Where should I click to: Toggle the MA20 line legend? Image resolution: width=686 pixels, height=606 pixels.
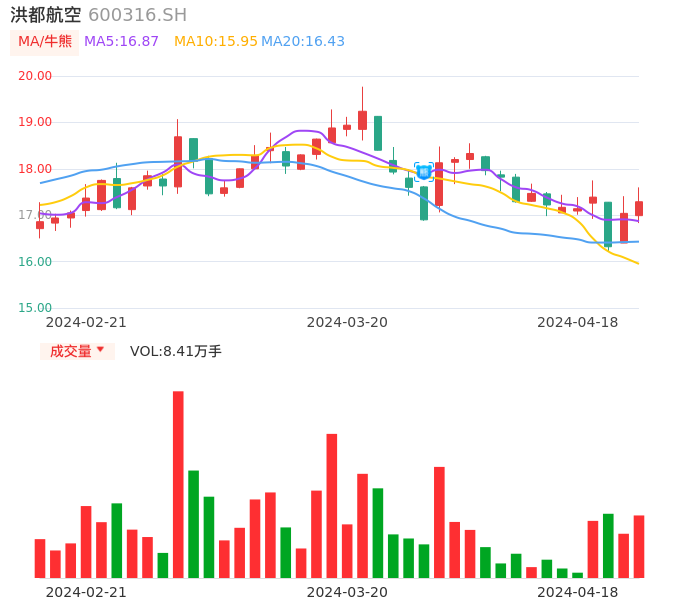pos(303,42)
